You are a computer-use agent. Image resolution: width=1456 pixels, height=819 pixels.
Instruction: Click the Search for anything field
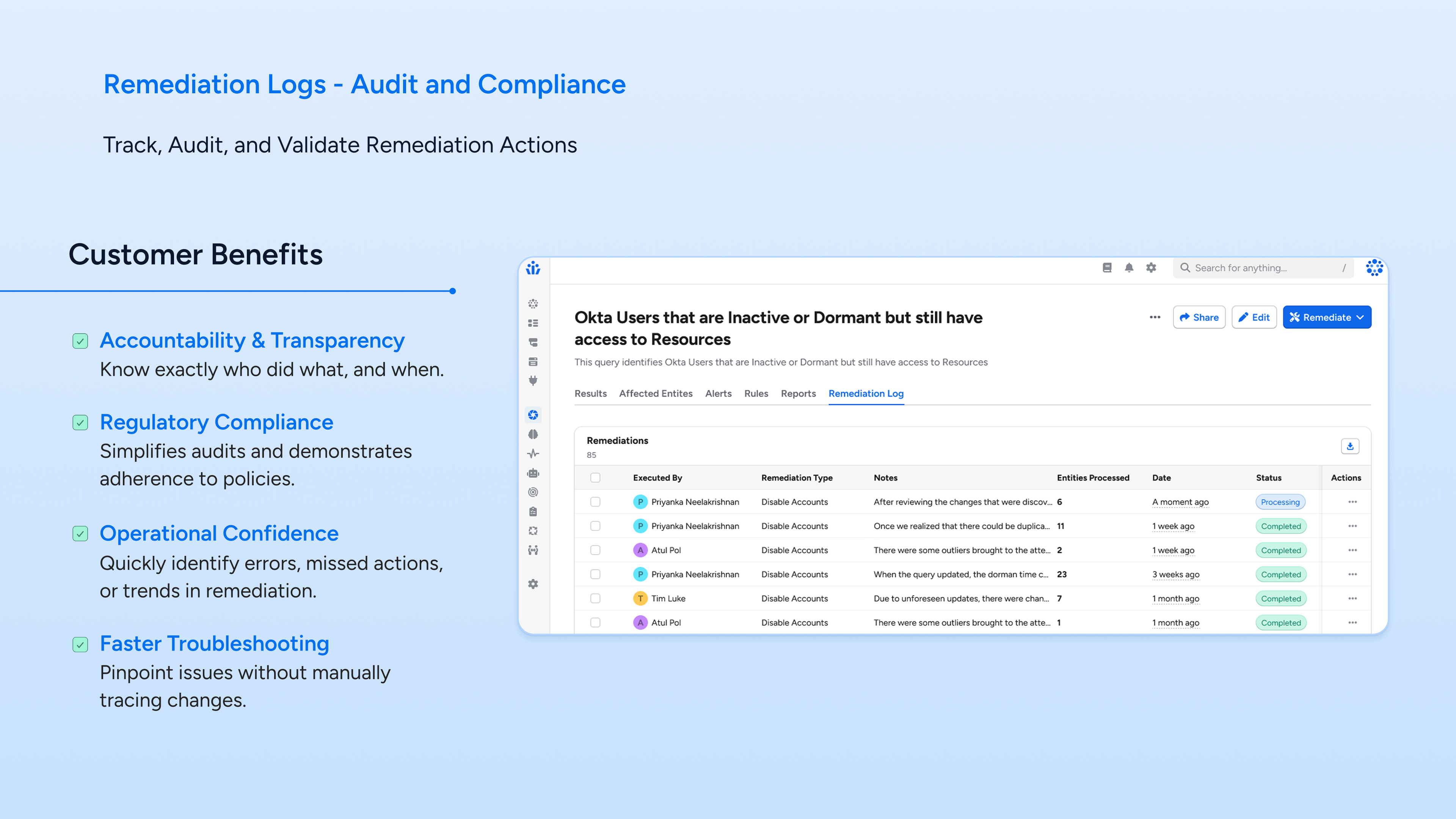tap(1263, 268)
